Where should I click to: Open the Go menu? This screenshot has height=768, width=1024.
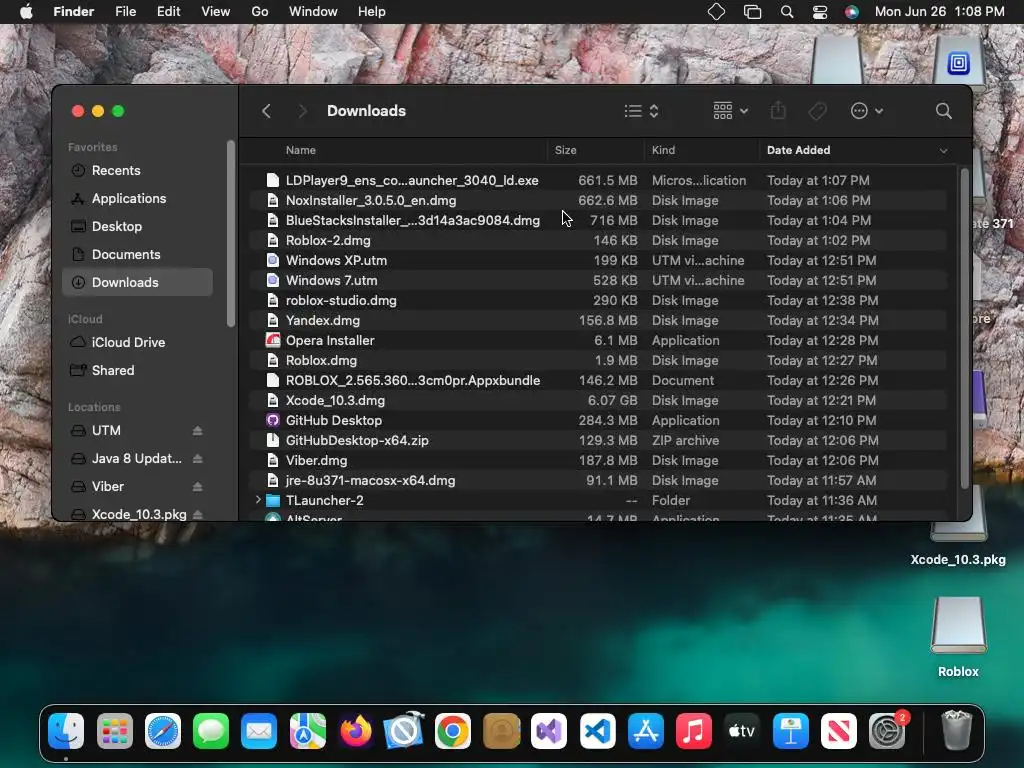click(x=260, y=12)
